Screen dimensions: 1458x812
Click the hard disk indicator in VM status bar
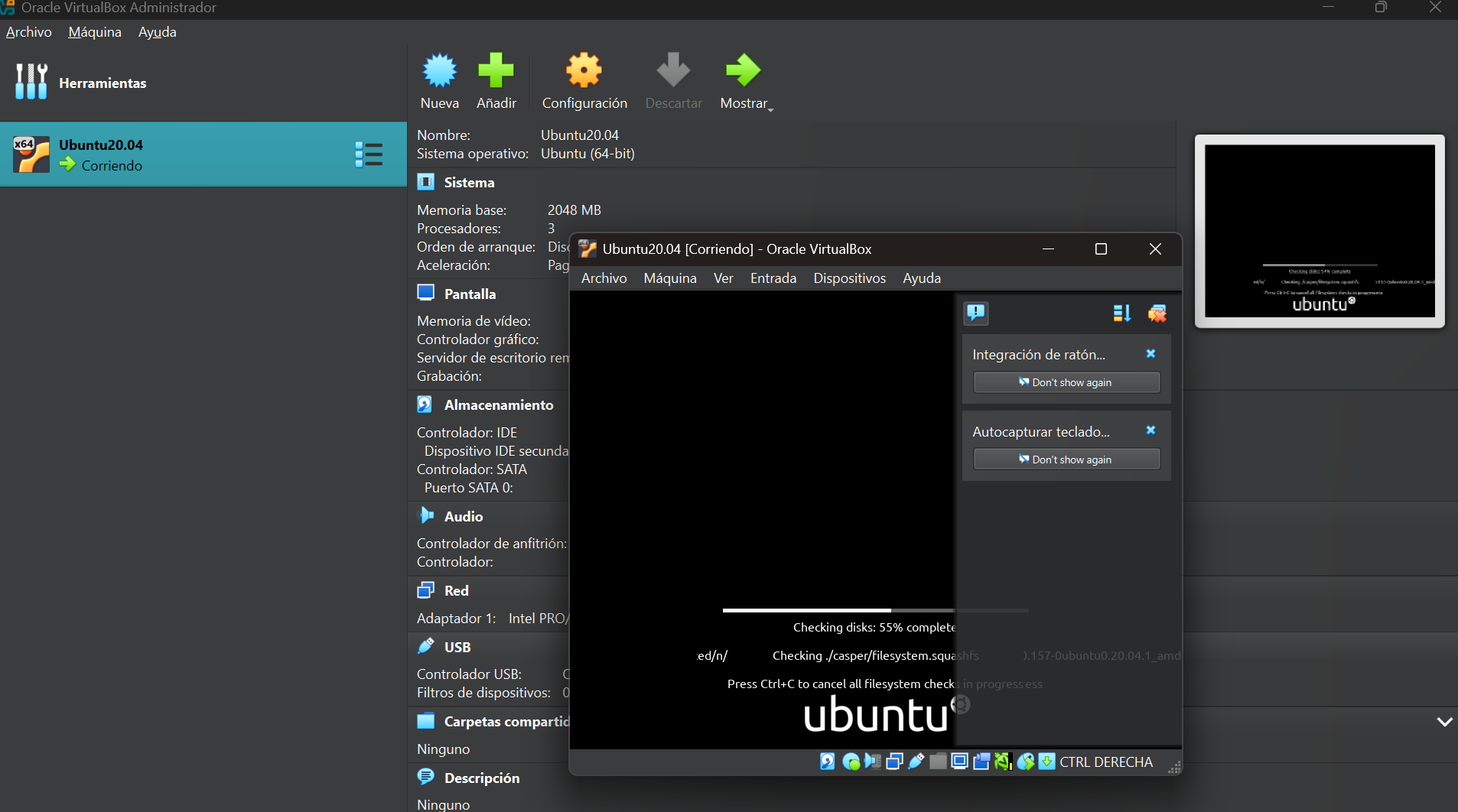pyautogui.click(x=827, y=762)
